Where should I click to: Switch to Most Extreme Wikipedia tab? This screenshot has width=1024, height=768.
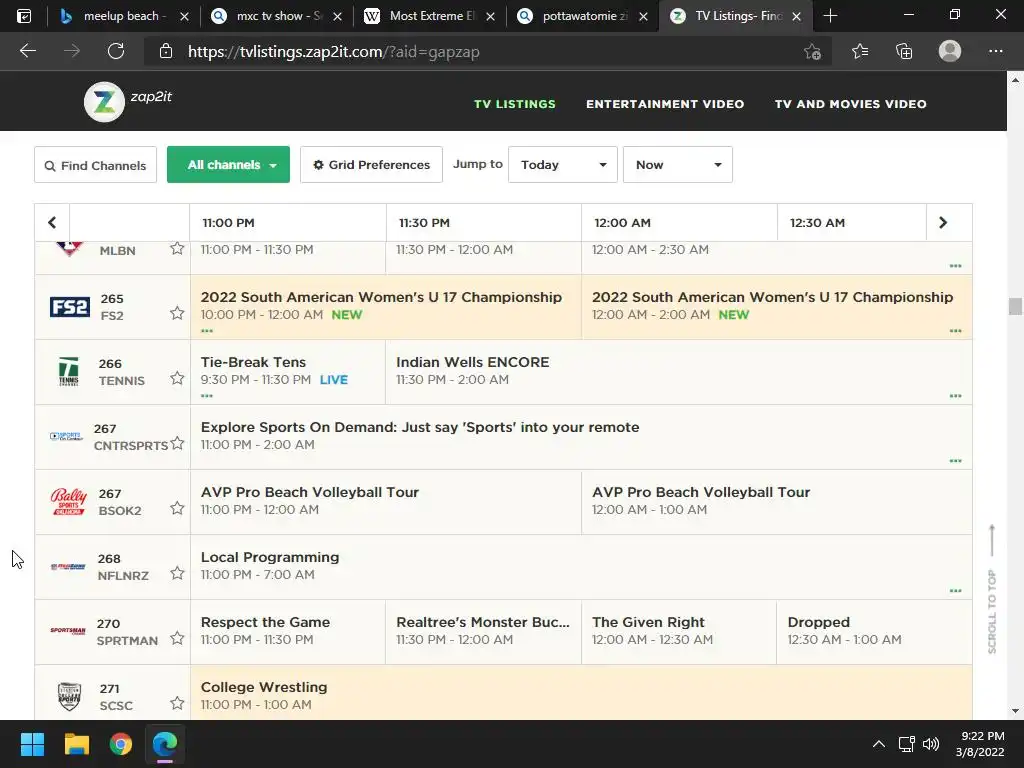pos(430,16)
